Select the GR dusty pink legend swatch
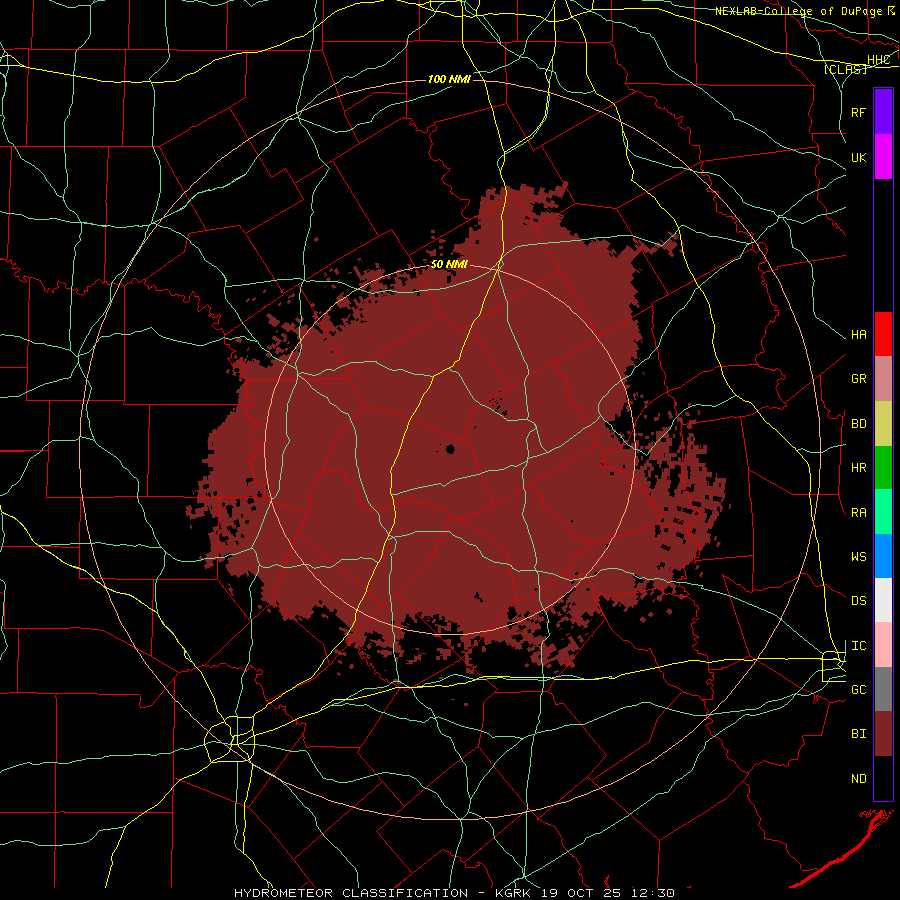This screenshot has height=900, width=900. 883,378
